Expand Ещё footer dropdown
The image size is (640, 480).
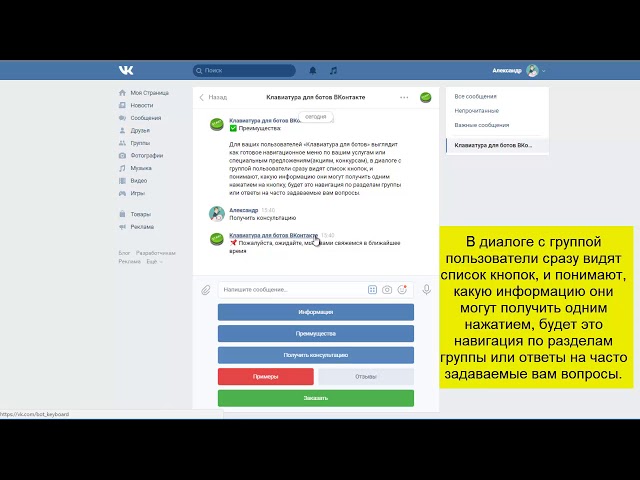[x=154, y=262]
